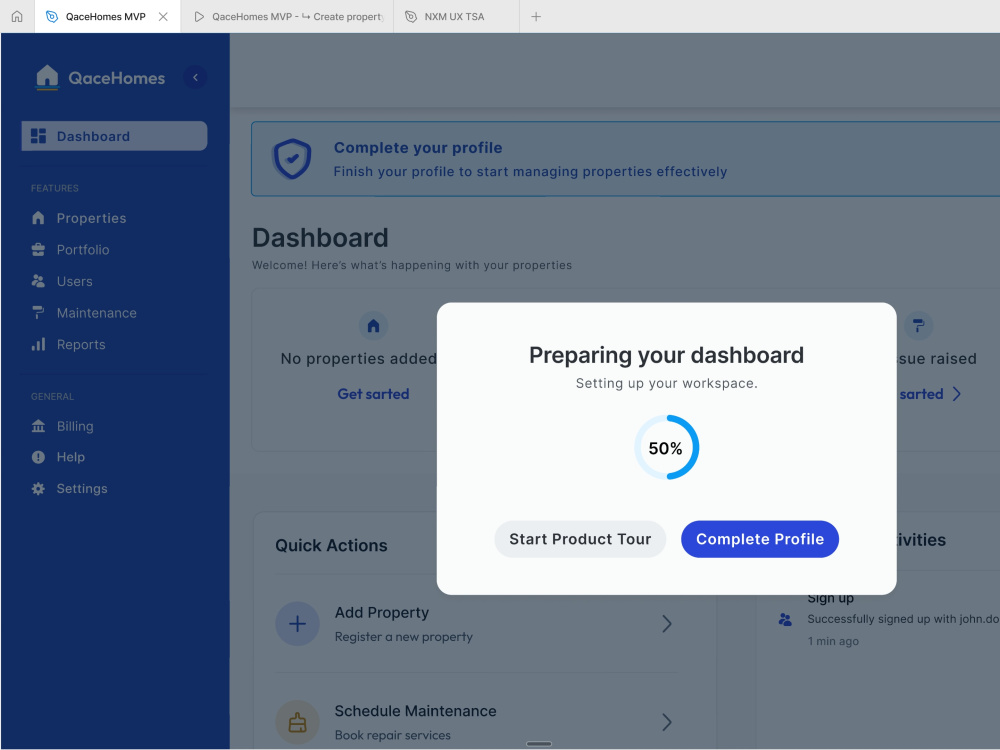The width and height of the screenshot is (1000, 750).
Task: Click the Settings gear icon
Action: pyautogui.click(x=38, y=489)
